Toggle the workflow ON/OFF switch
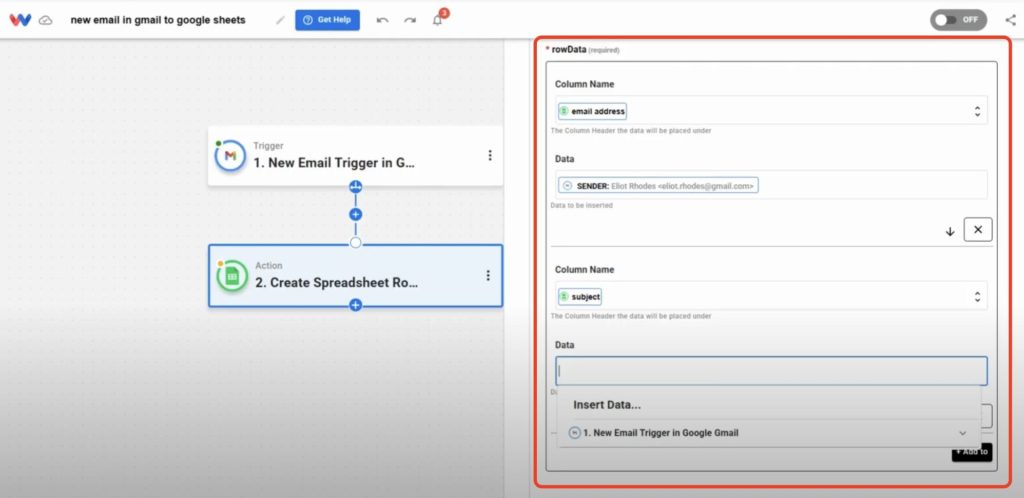1024x498 pixels. [959, 20]
